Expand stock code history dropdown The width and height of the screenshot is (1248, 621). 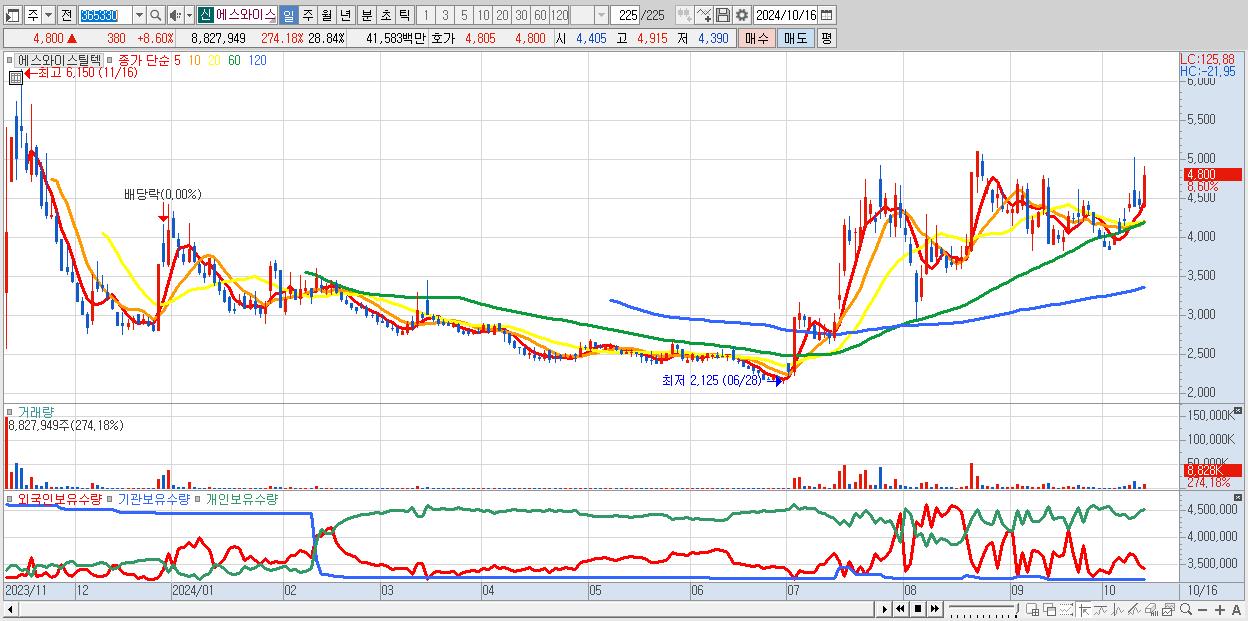(x=139, y=15)
